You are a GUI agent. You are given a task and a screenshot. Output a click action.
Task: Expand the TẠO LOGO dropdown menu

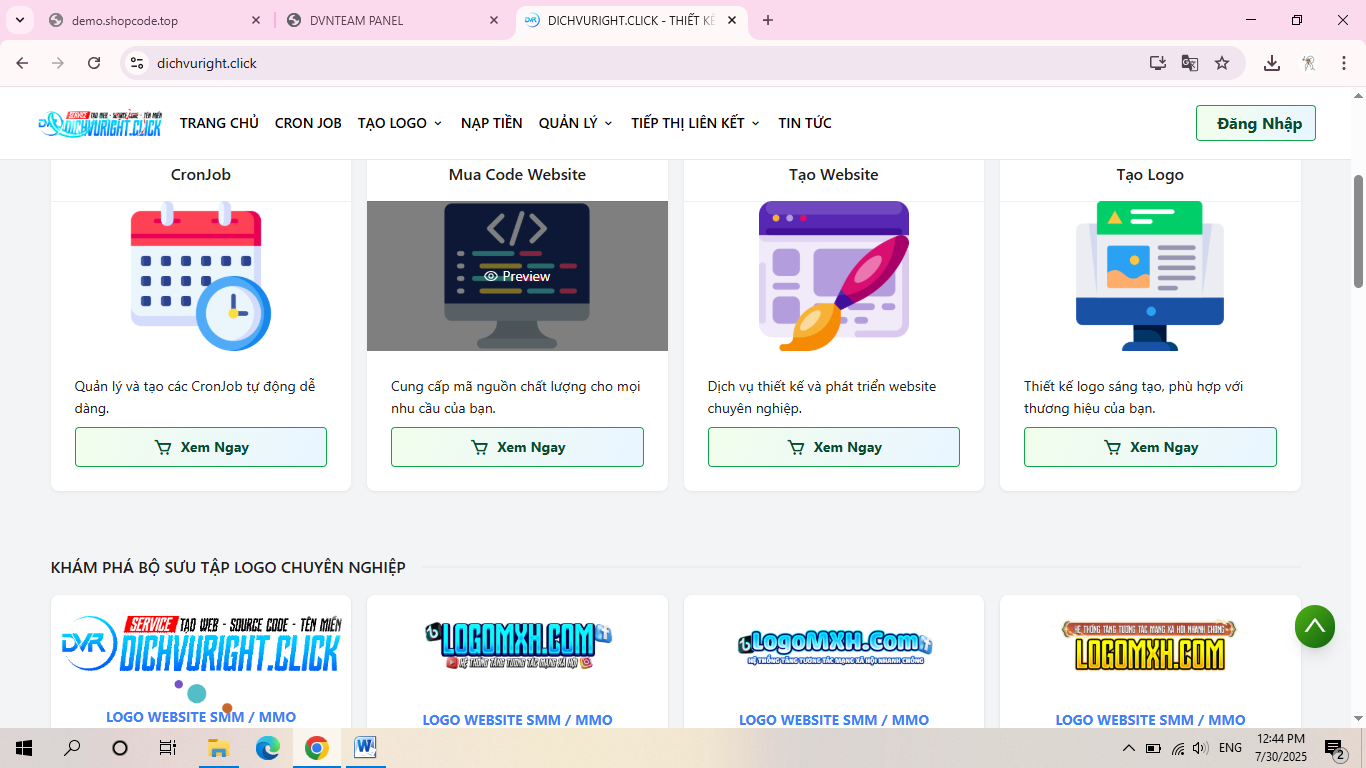(x=400, y=123)
